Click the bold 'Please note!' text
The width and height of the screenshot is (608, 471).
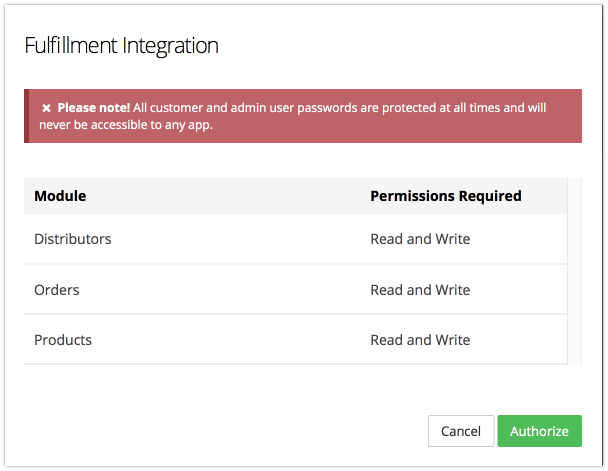point(93,107)
